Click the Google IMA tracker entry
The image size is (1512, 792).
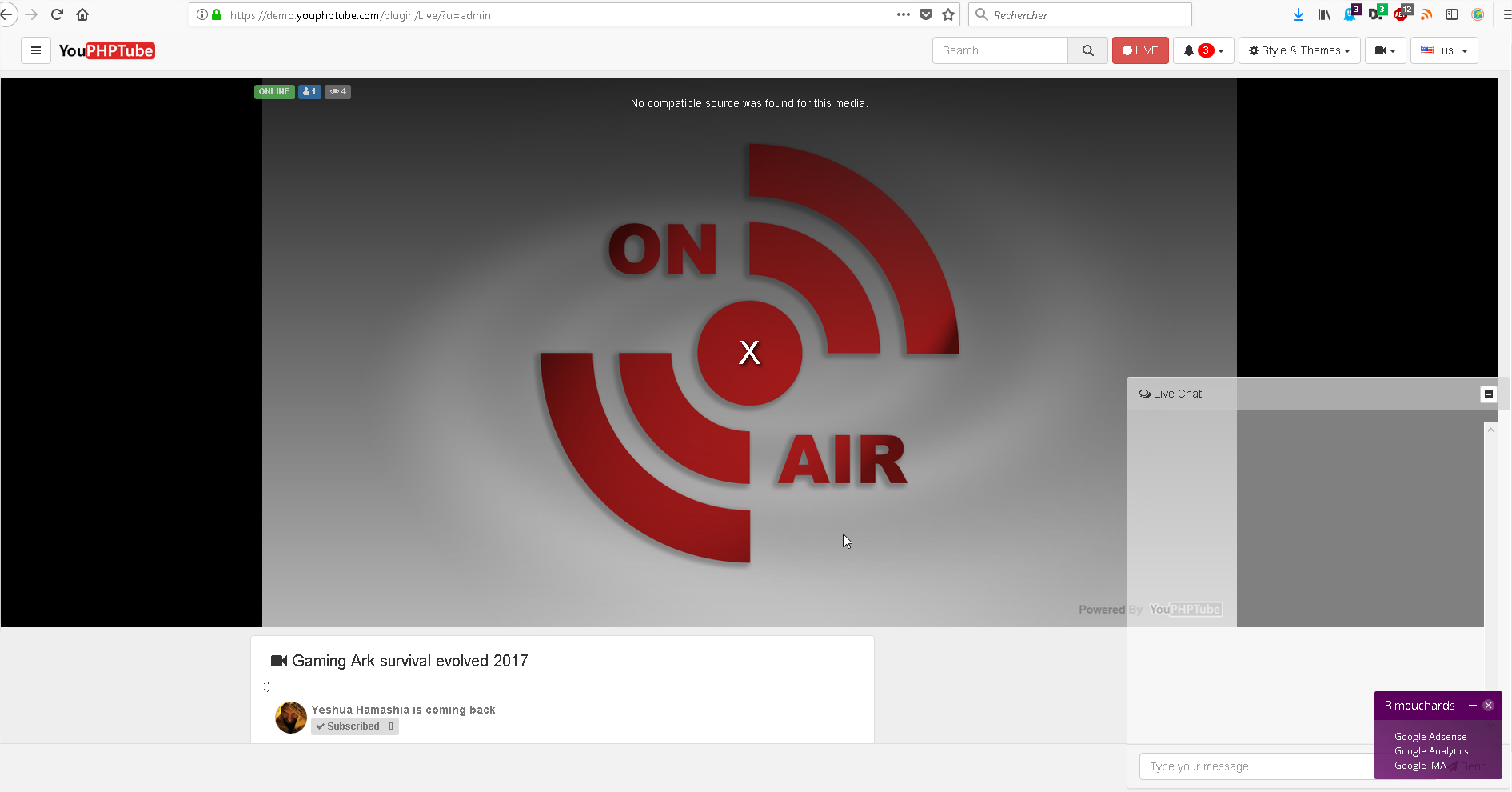(x=1420, y=766)
